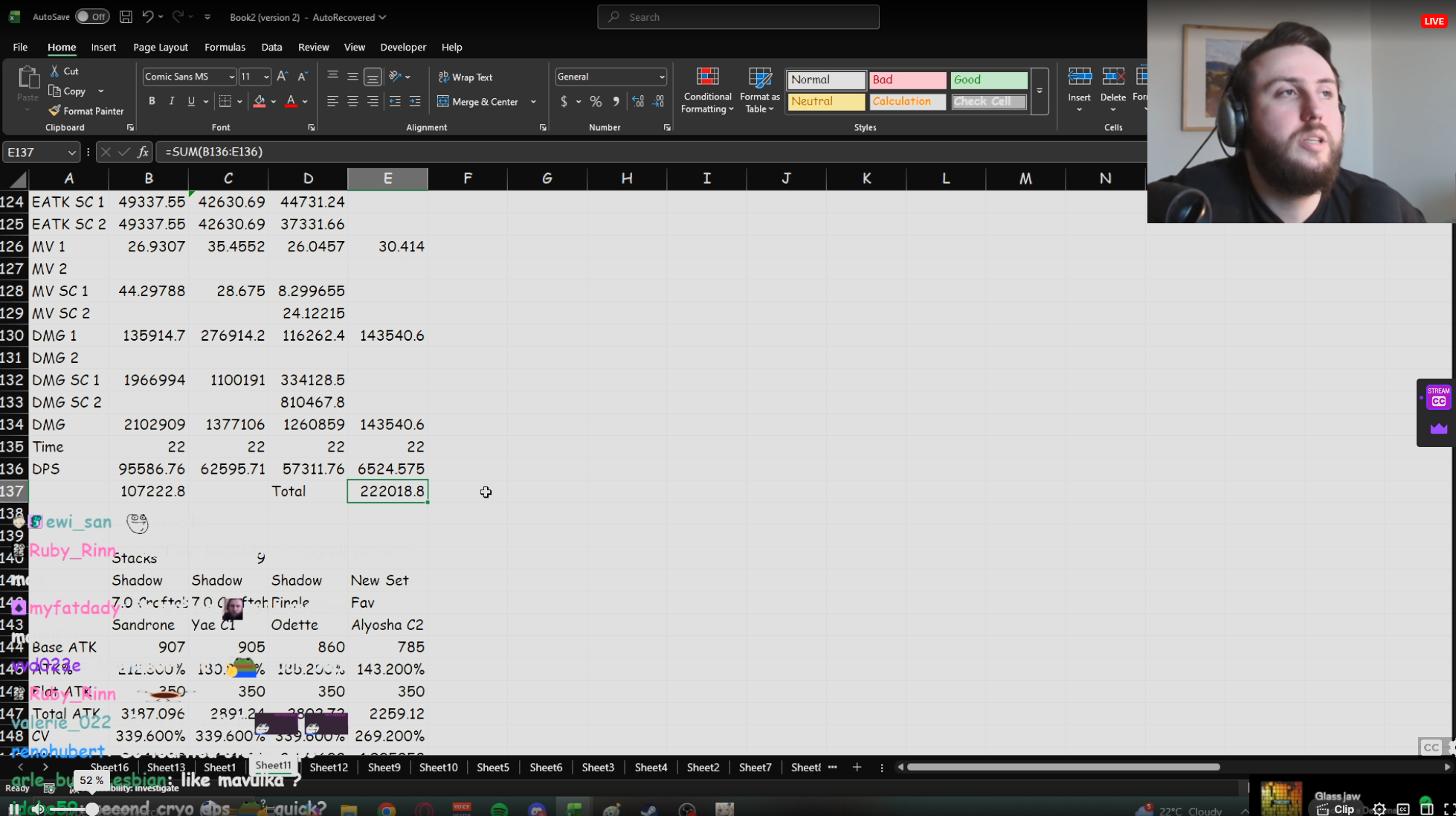Apply the Fill Color paint bucket
Viewport: 1456px width, 816px height.
coord(260,101)
